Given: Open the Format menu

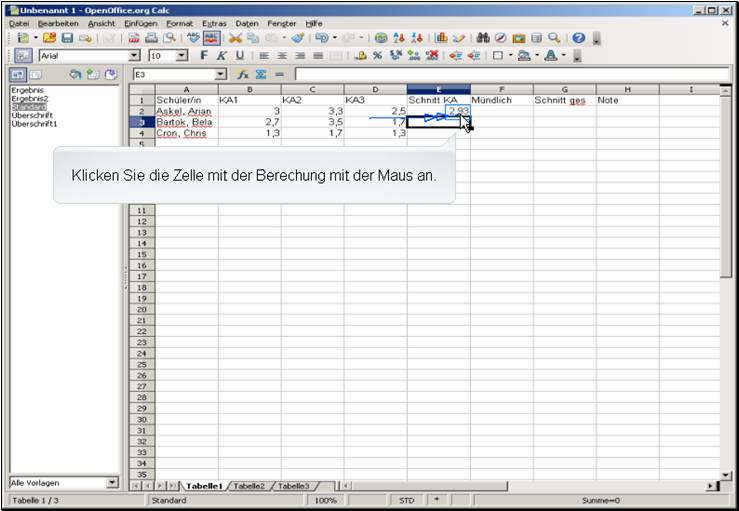Looking at the screenshot, I should point(179,22).
